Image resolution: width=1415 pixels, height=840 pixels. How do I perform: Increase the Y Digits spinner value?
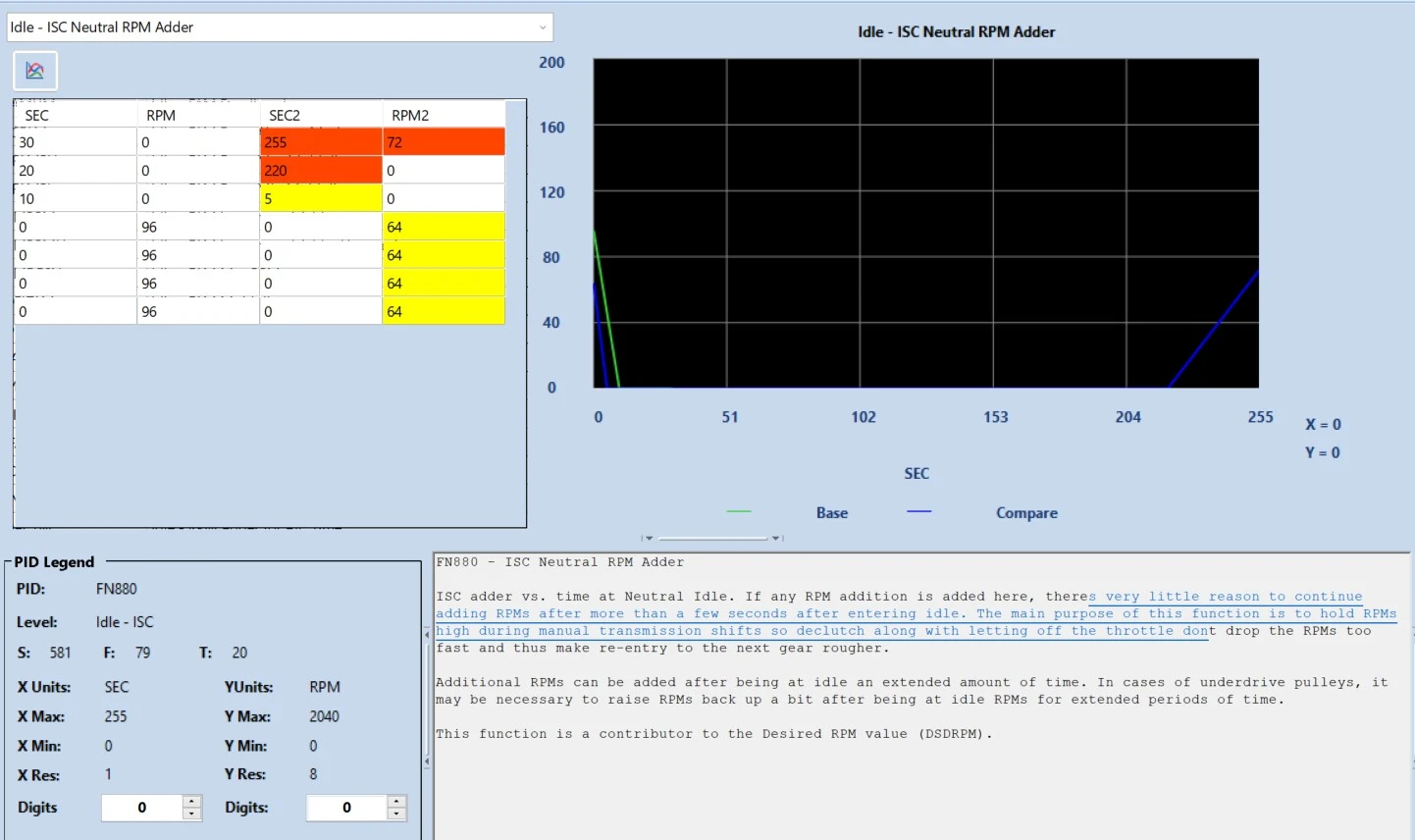coord(396,802)
